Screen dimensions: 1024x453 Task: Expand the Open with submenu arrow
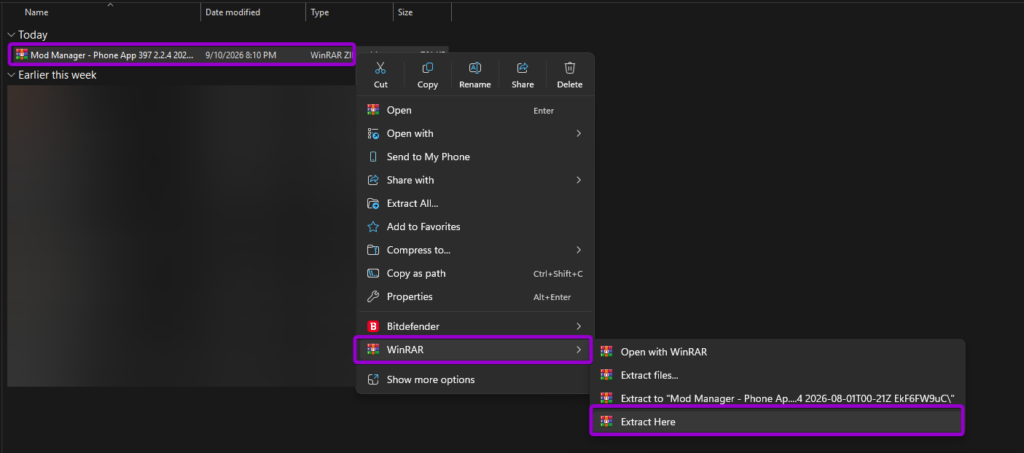578,133
